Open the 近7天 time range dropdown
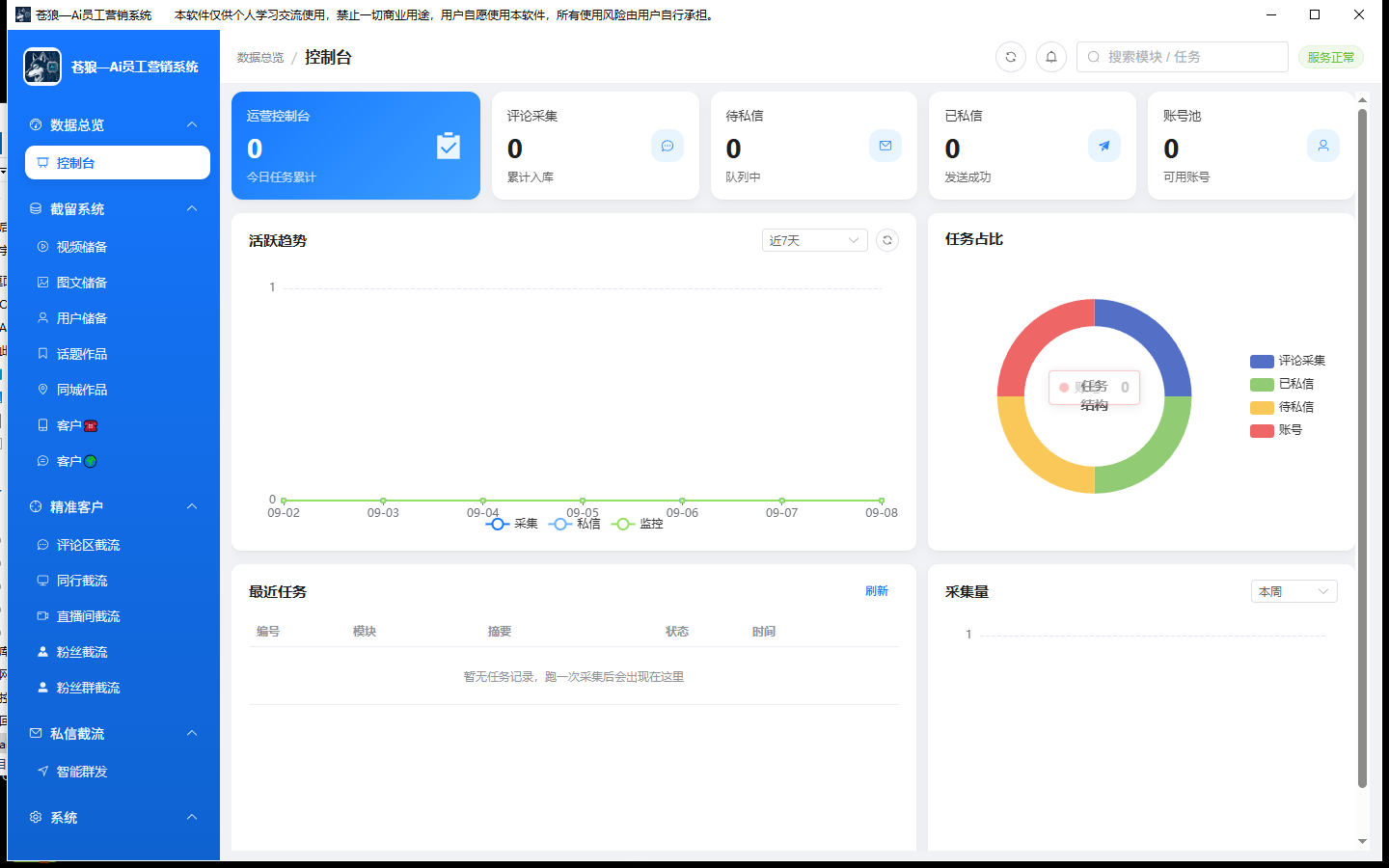 pos(815,240)
